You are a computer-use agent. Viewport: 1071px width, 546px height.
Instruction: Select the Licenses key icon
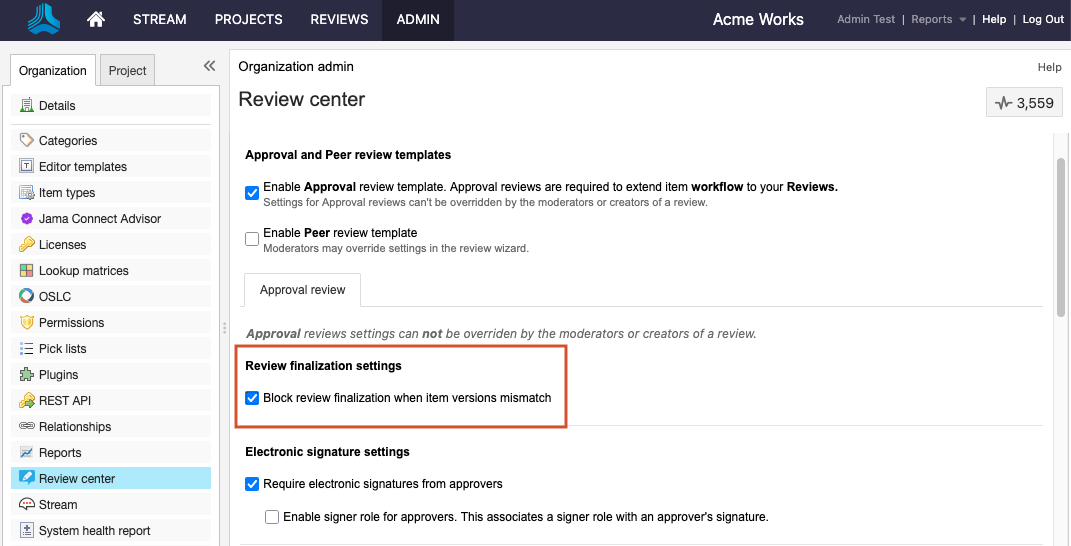27,245
